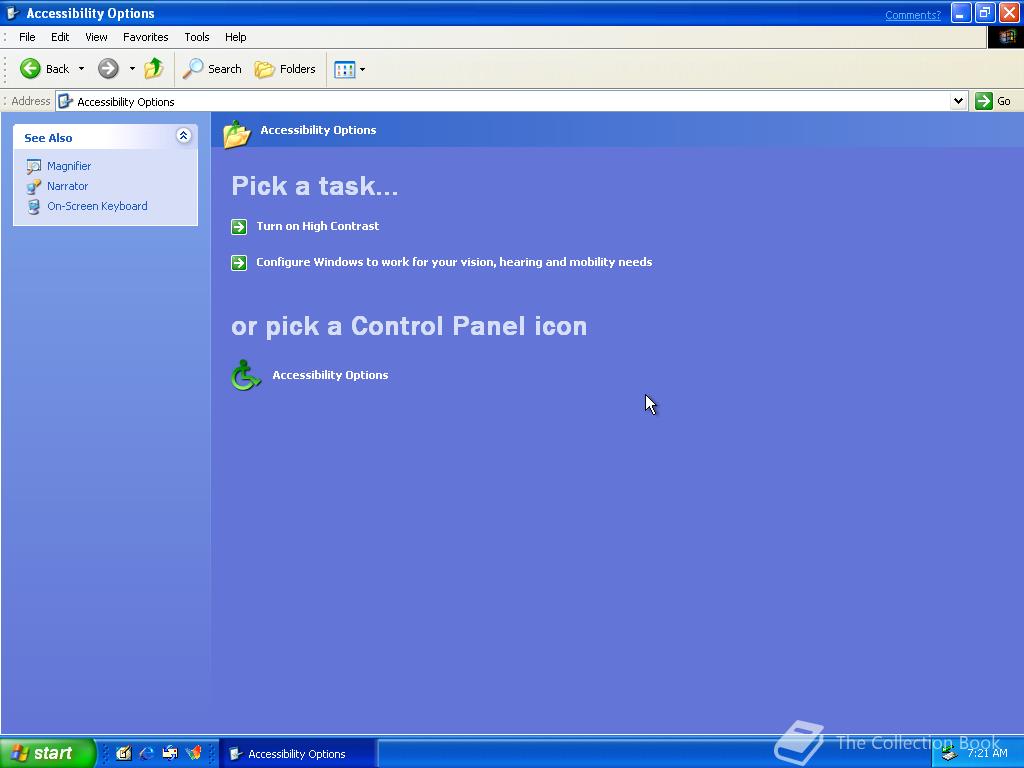Select Configure Windows for vision, hearing needs
The image size is (1024, 768).
pos(454,262)
